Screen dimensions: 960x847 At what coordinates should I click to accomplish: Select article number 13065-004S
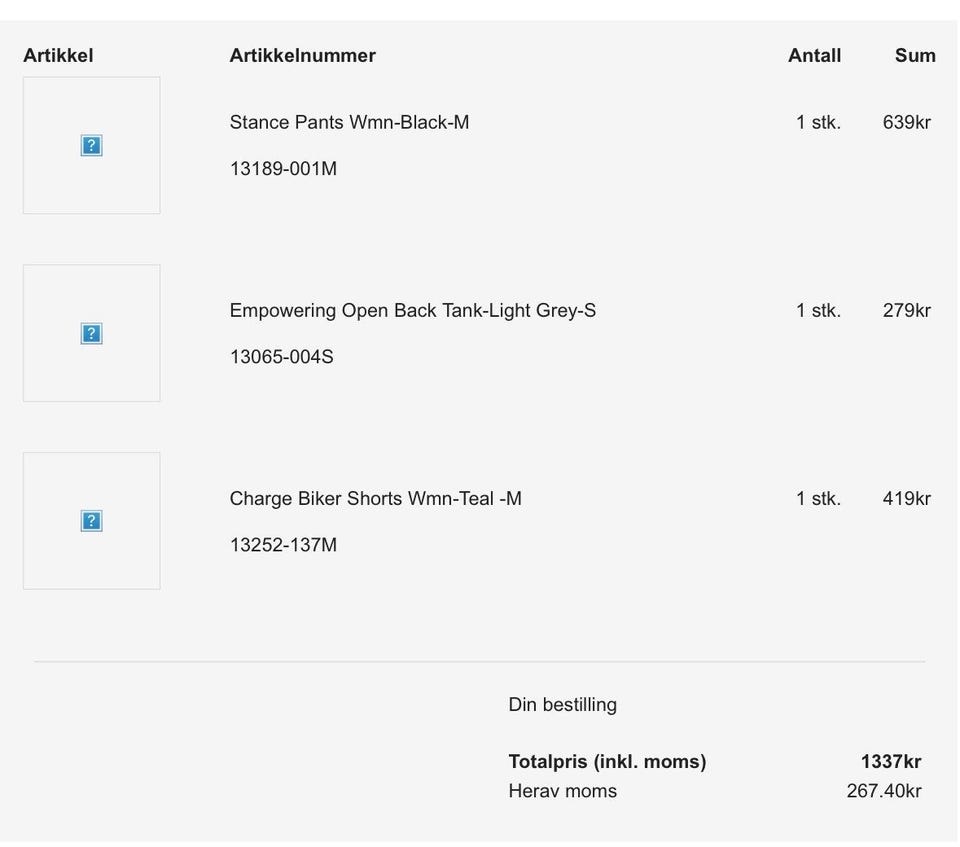[282, 356]
